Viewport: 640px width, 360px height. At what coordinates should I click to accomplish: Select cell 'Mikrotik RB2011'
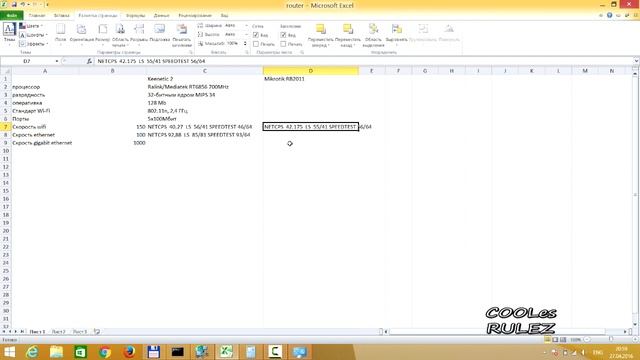pyautogui.click(x=311, y=79)
